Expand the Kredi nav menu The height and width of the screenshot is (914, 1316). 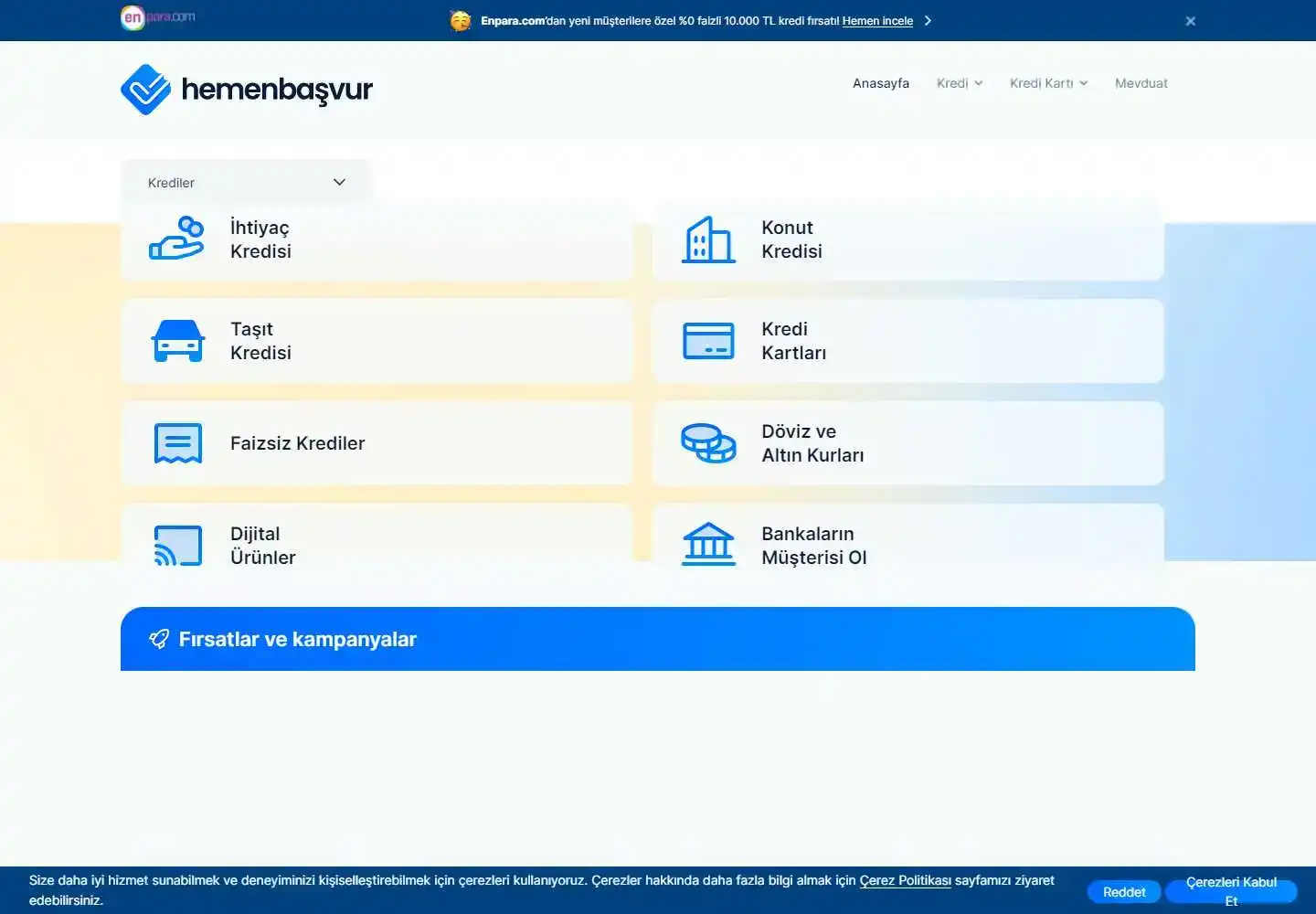point(960,83)
